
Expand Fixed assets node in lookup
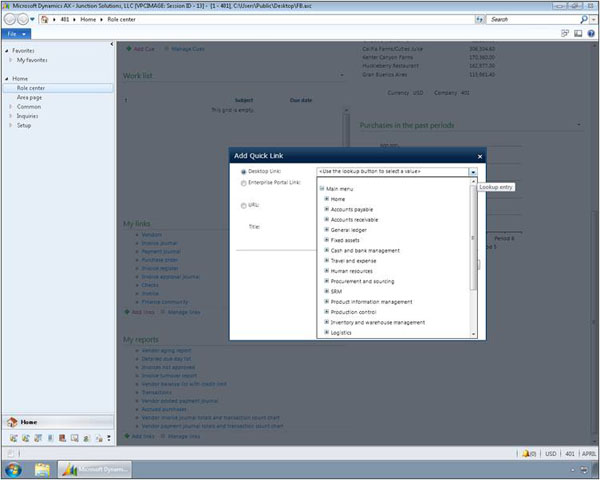pyautogui.click(x=327, y=240)
